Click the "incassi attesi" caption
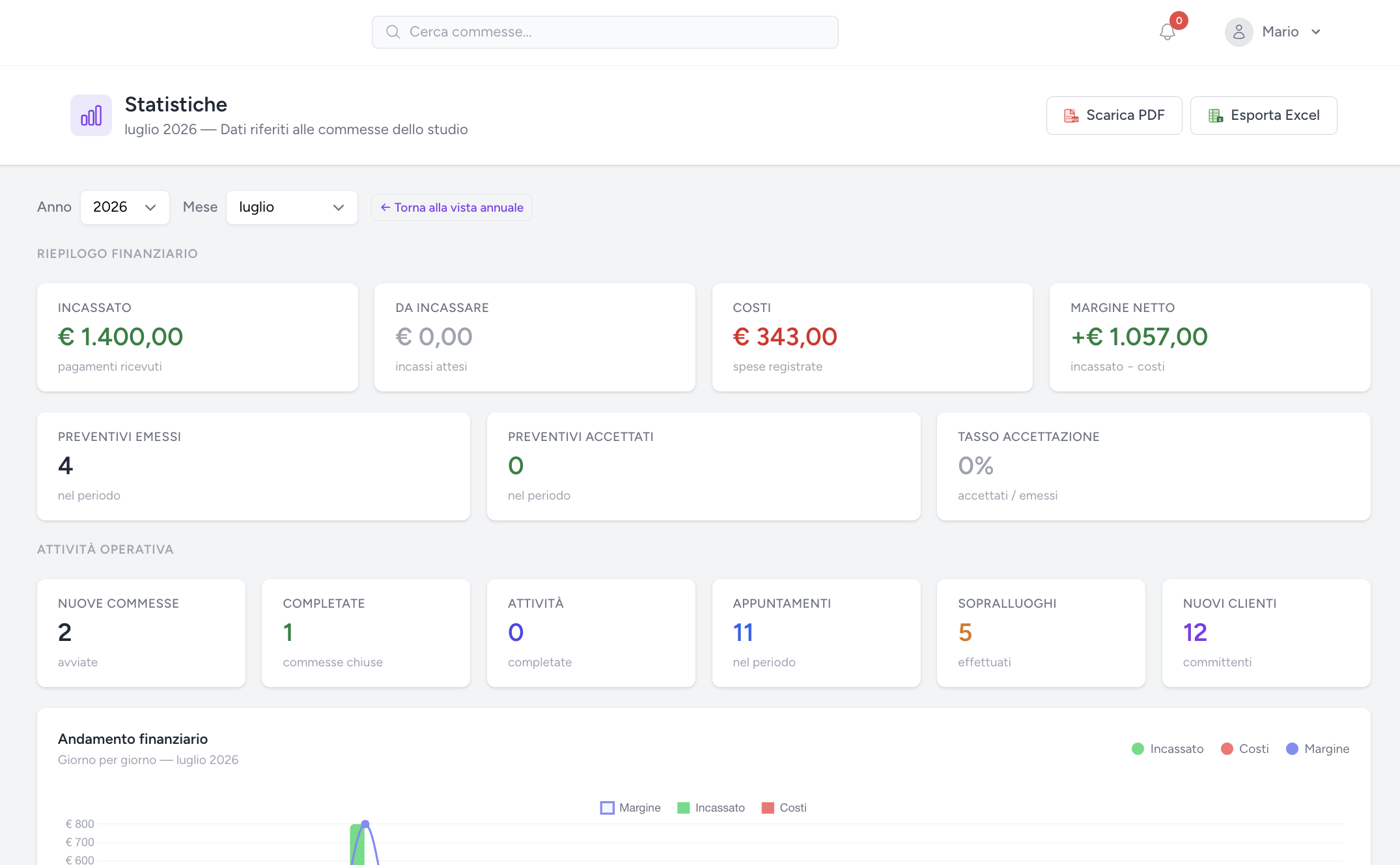 pos(431,367)
